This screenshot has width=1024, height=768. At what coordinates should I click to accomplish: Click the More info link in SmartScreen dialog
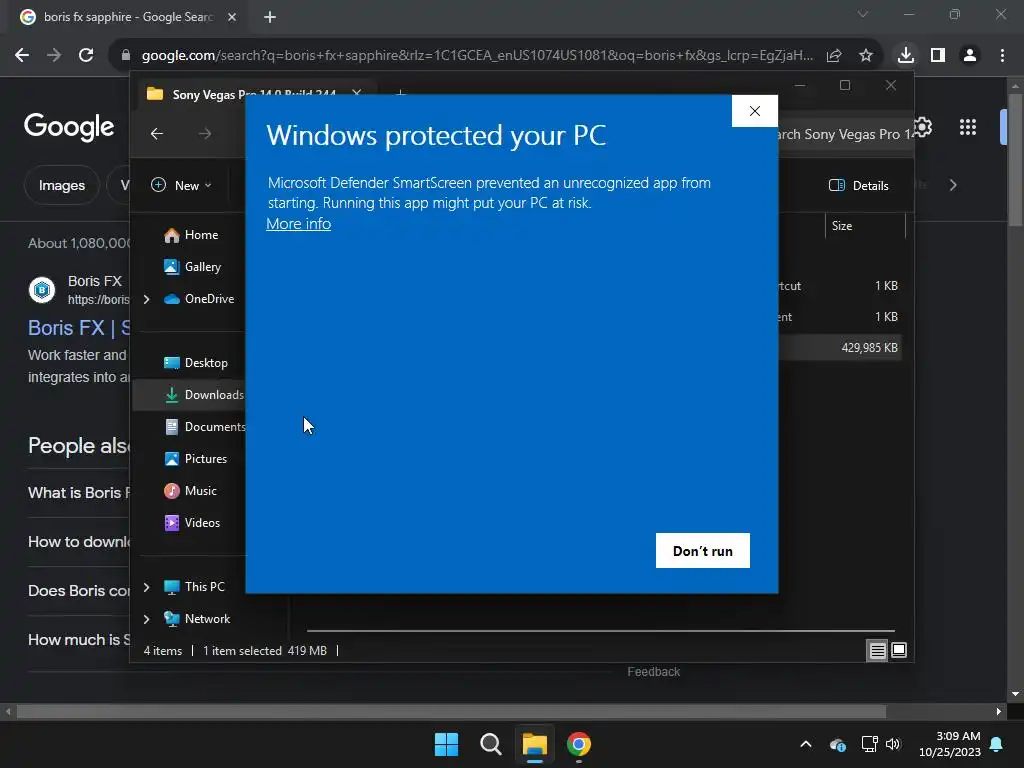pos(298,224)
